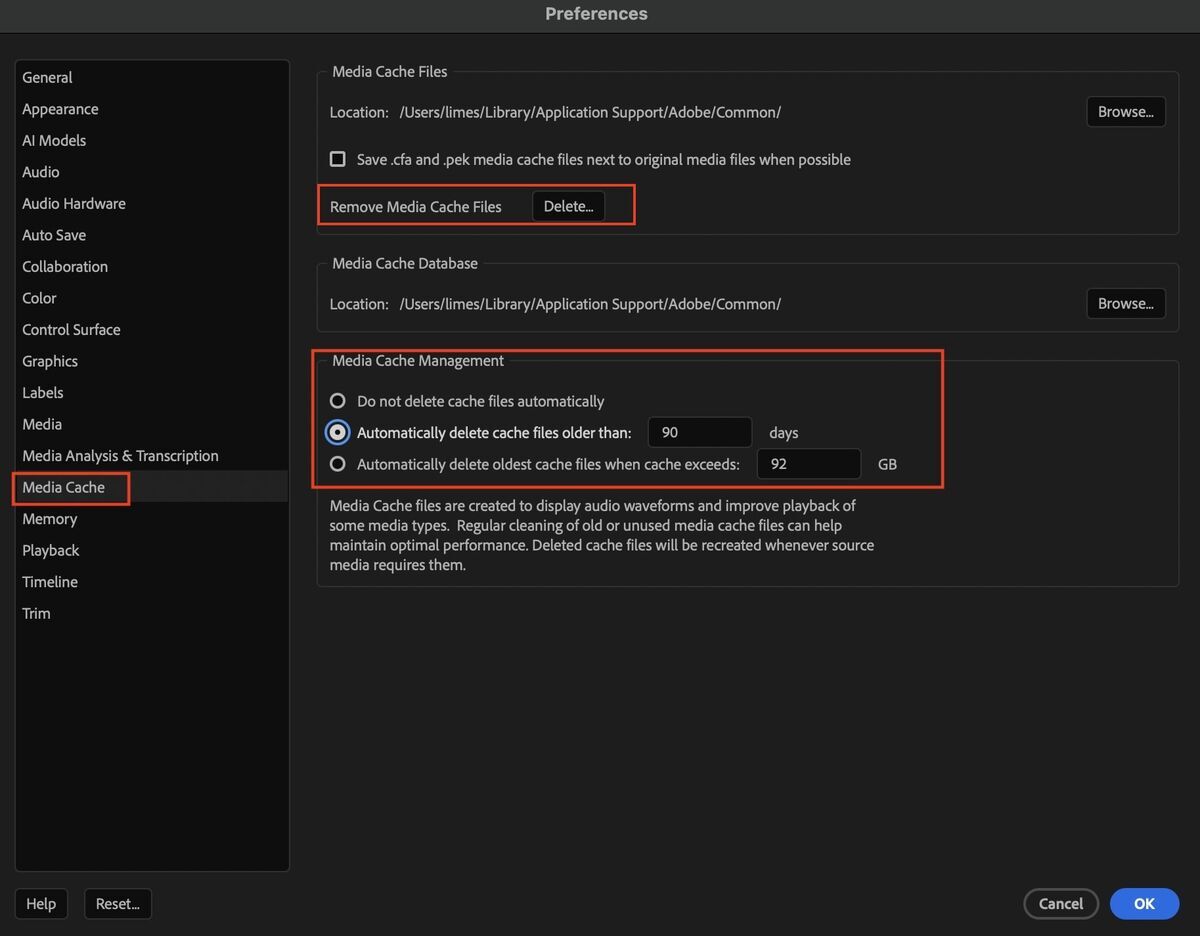The height and width of the screenshot is (936, 1200).
Task: Click the Media Cache Files location path
Action: coord(590,112)
